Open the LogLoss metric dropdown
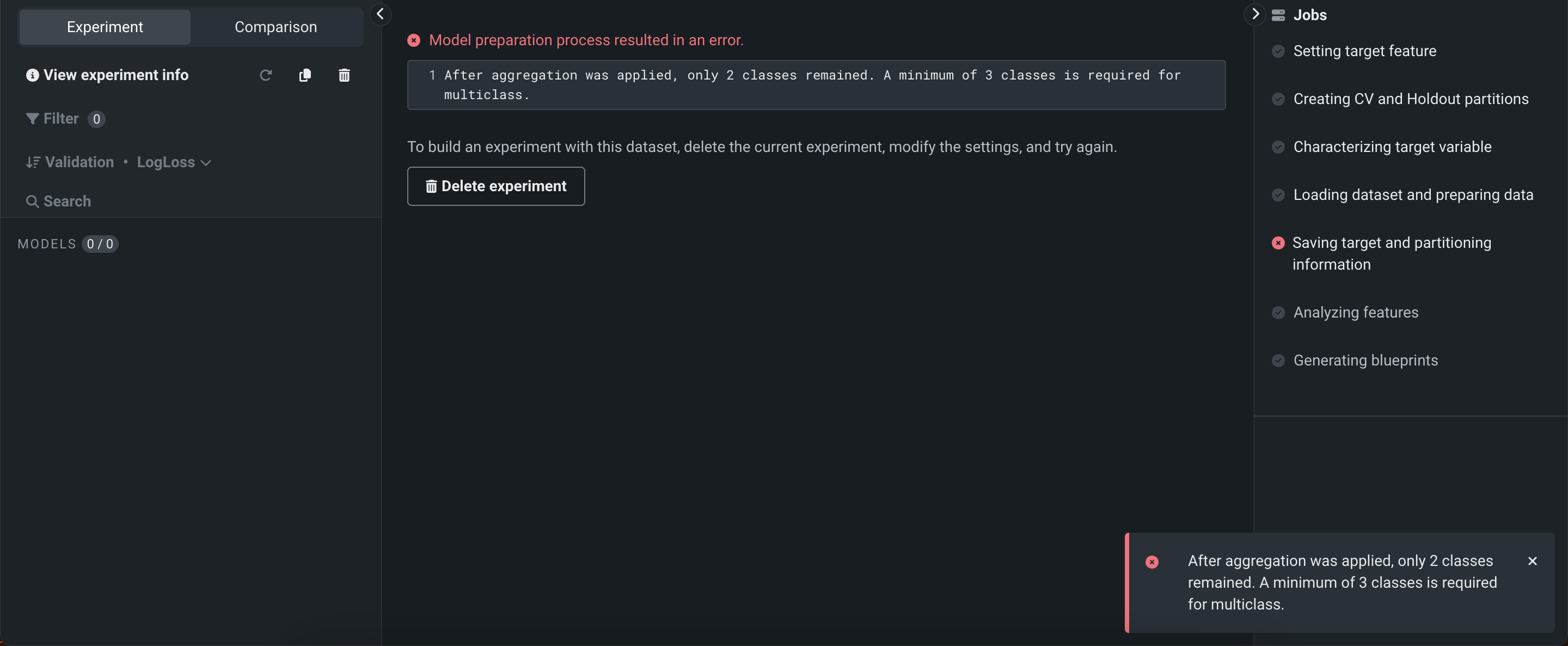 tap(174, 162)
